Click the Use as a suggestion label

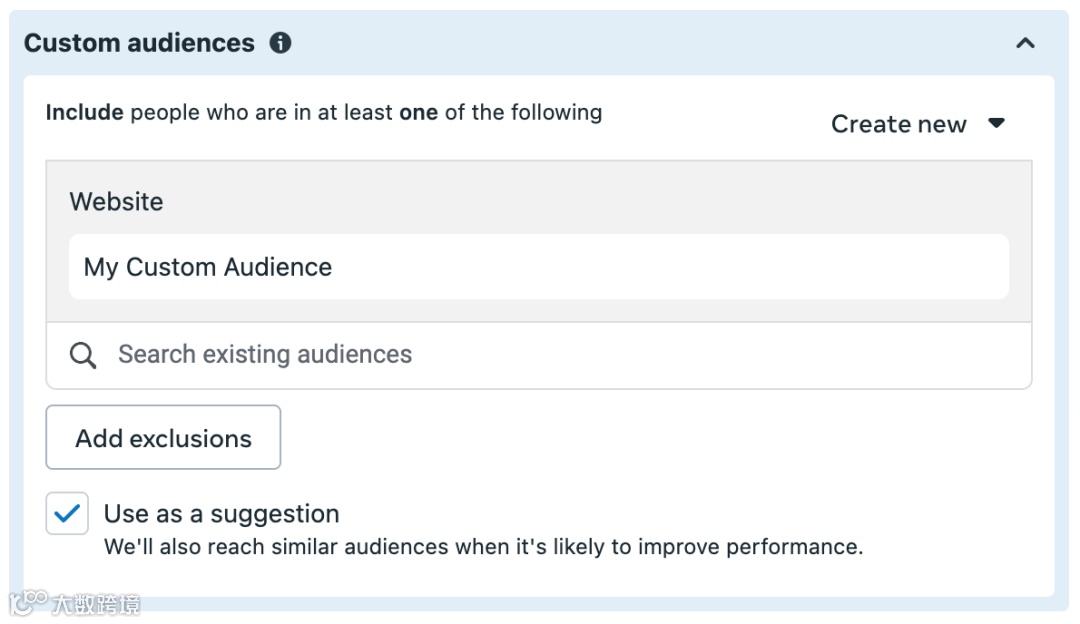222,514
